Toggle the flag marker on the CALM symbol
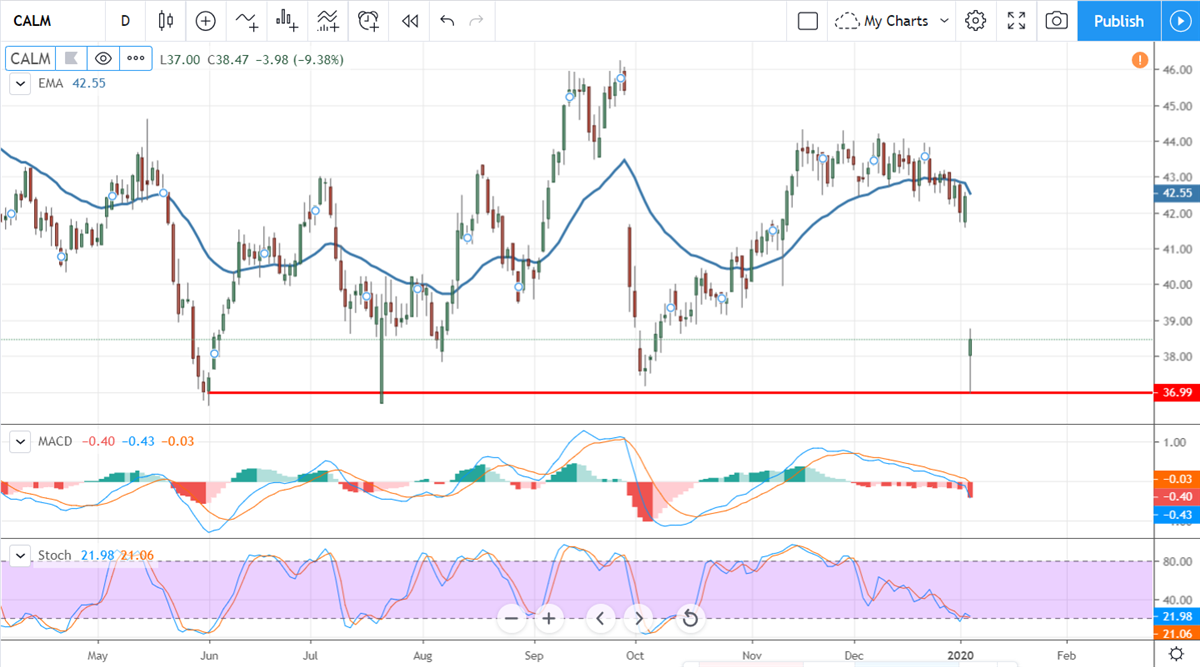The height and width of the screenshot is (667, 1200). (70, 59)
